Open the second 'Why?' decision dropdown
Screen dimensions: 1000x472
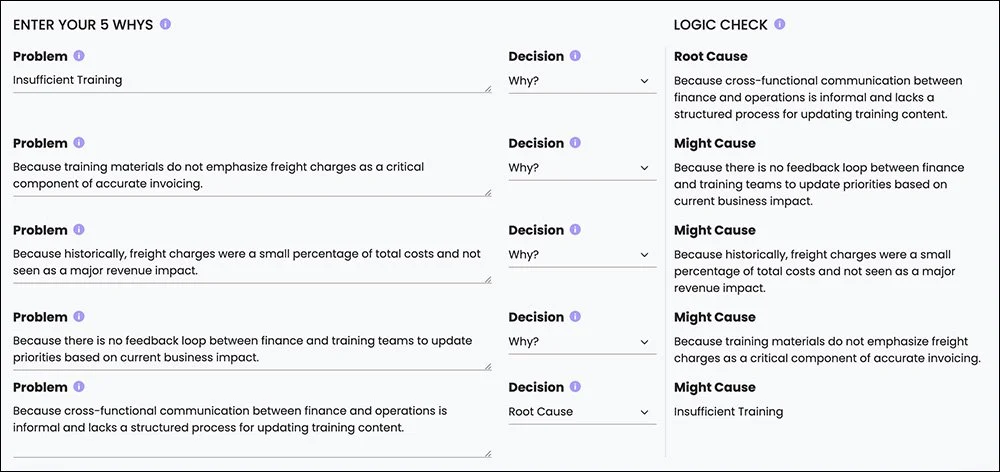pyautogui.click(x=580, y=168)
